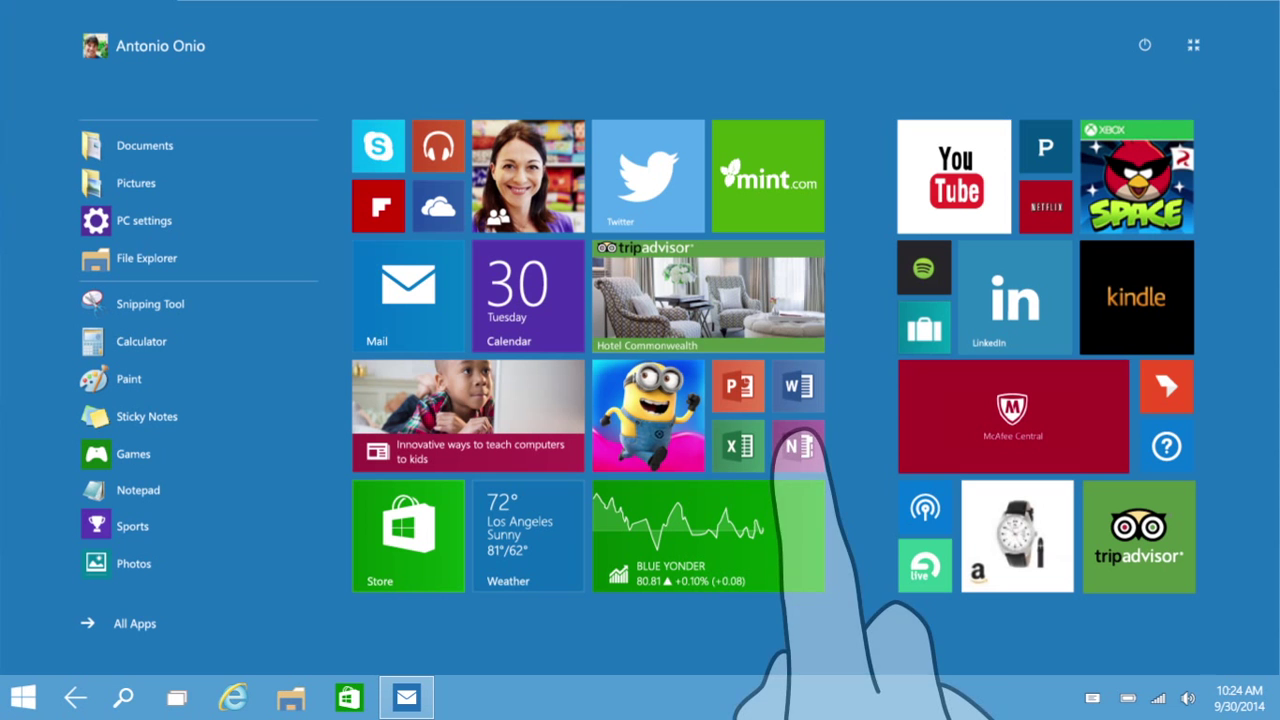Open the Twitter tile
Image resolution: width=1280 pixels, height=720 pixels.
[648, 176]
